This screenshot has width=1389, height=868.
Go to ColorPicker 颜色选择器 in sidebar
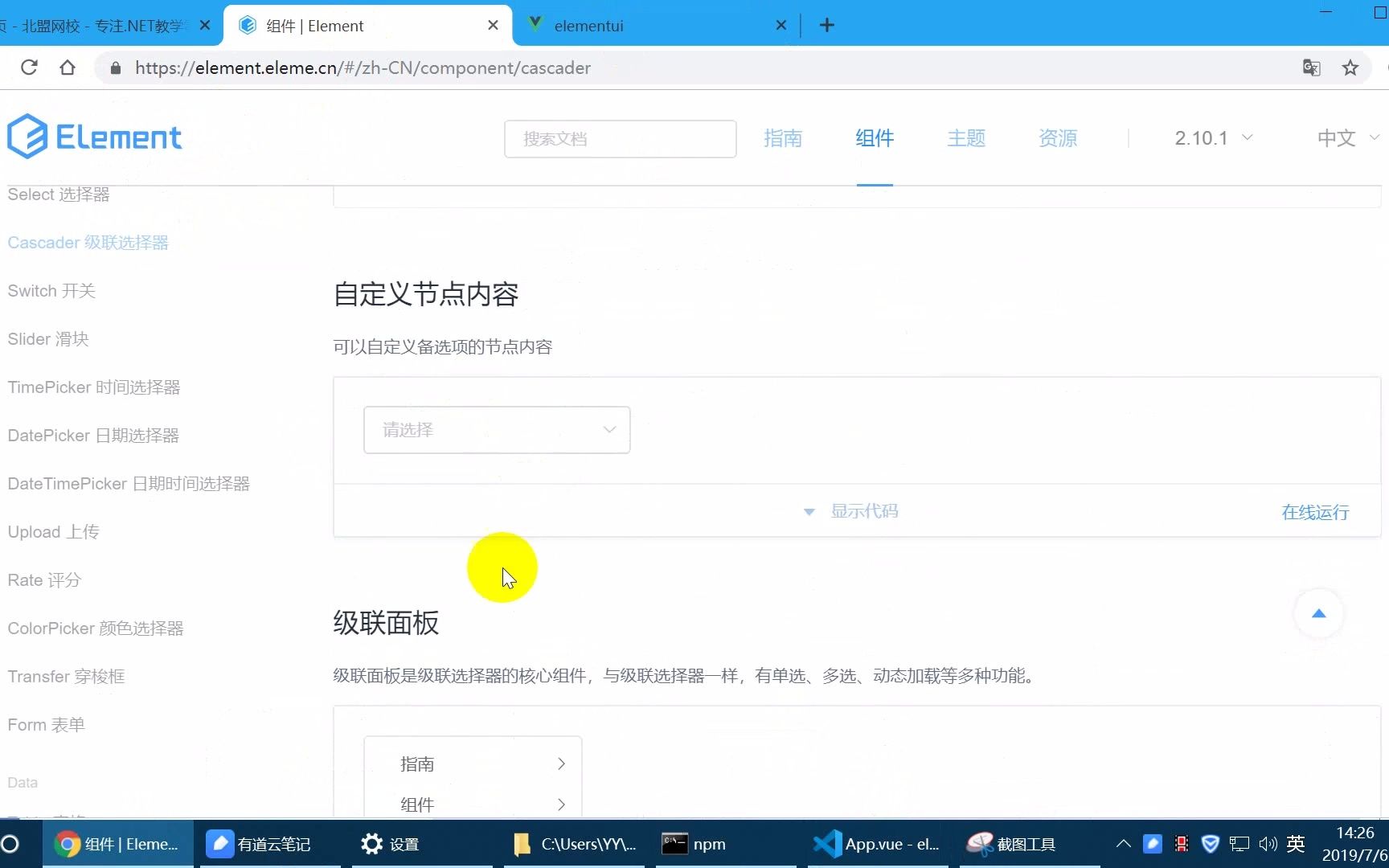(96, 628)
